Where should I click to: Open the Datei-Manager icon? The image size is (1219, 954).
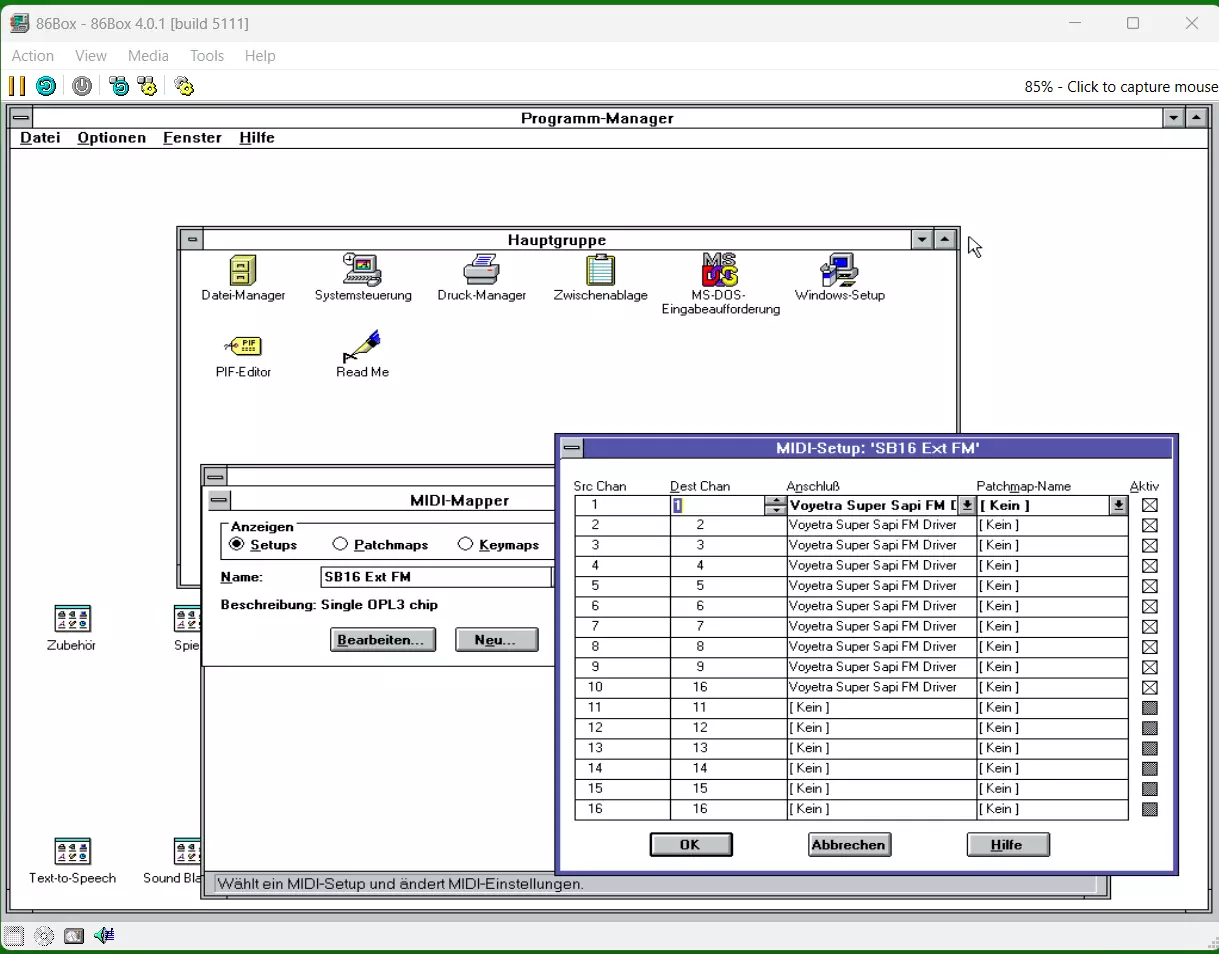click(x=243, y=270)
